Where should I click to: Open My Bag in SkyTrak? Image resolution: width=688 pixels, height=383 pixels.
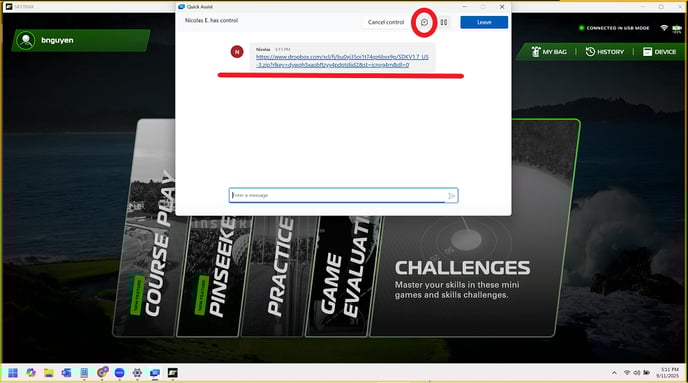(549, 52)
